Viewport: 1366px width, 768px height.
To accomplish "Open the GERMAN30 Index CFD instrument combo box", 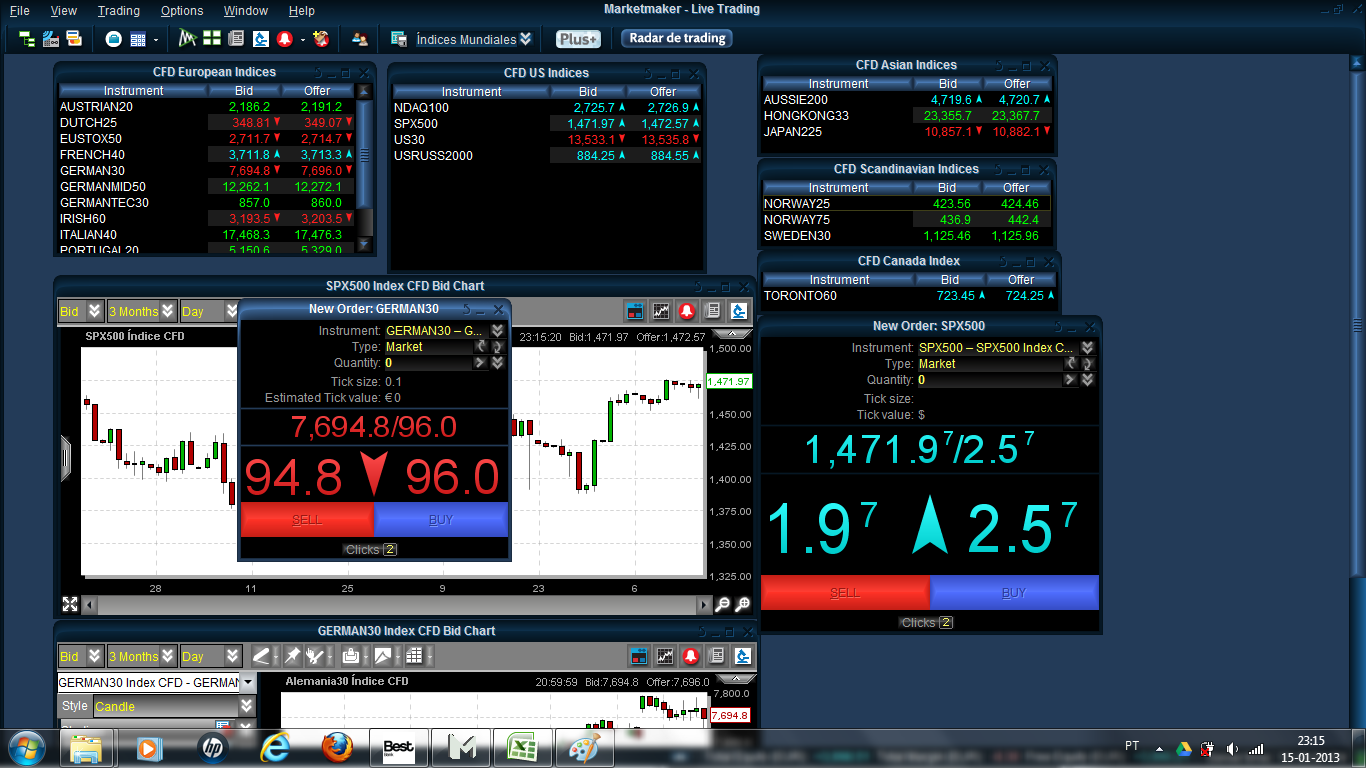I will (x=157, y=682).
